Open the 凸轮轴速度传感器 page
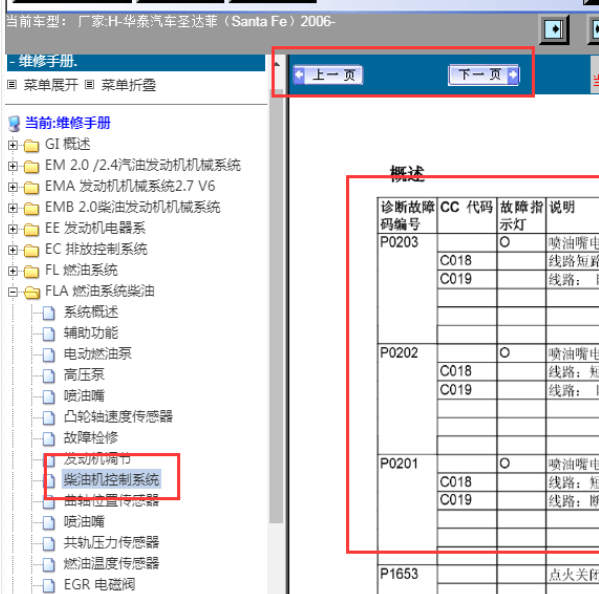 pyautogui.click(x=118, y=417)
